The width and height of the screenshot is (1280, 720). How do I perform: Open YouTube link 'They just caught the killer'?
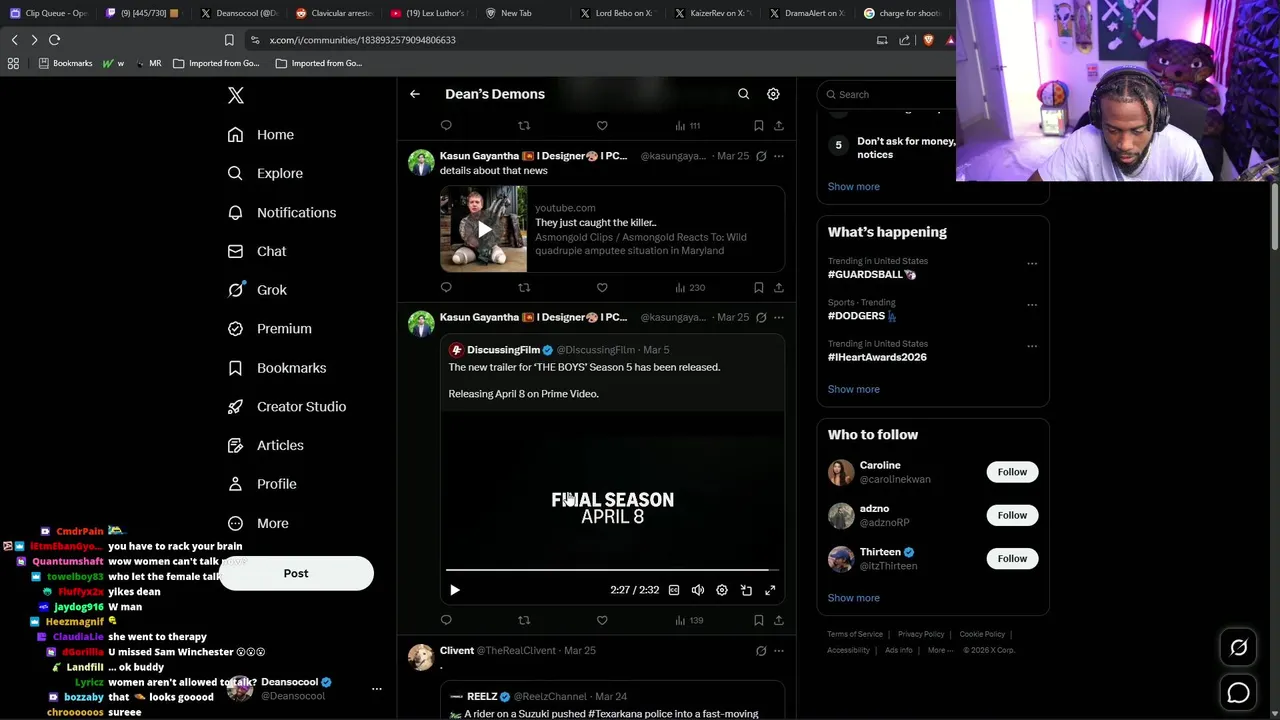point(612,228)
